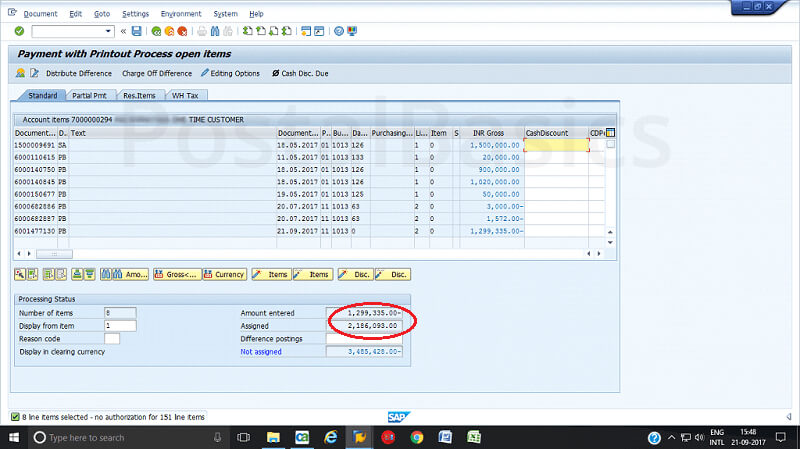800x449 pixels.
Task: Click the red Cancel icon in toolbar
Action: click(x=184, y=31)
